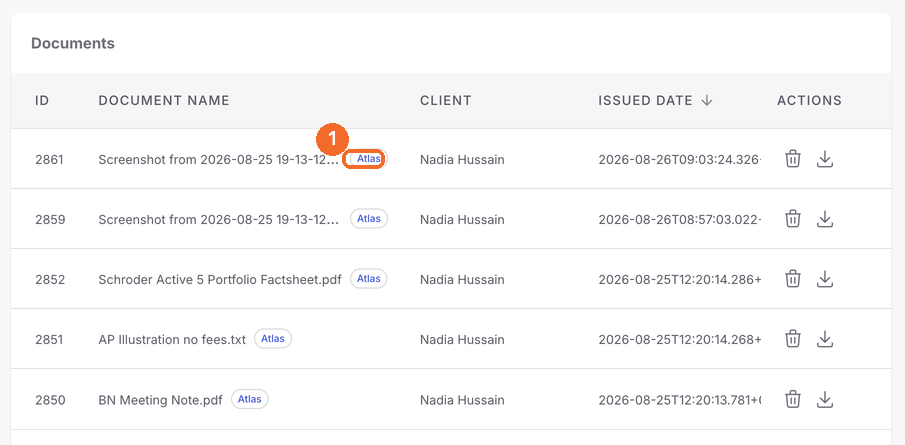Select issued date 2026-08-25T12:20:14.268
The height and width of the screenshot is (445, 905).
[x=679, y=339]
